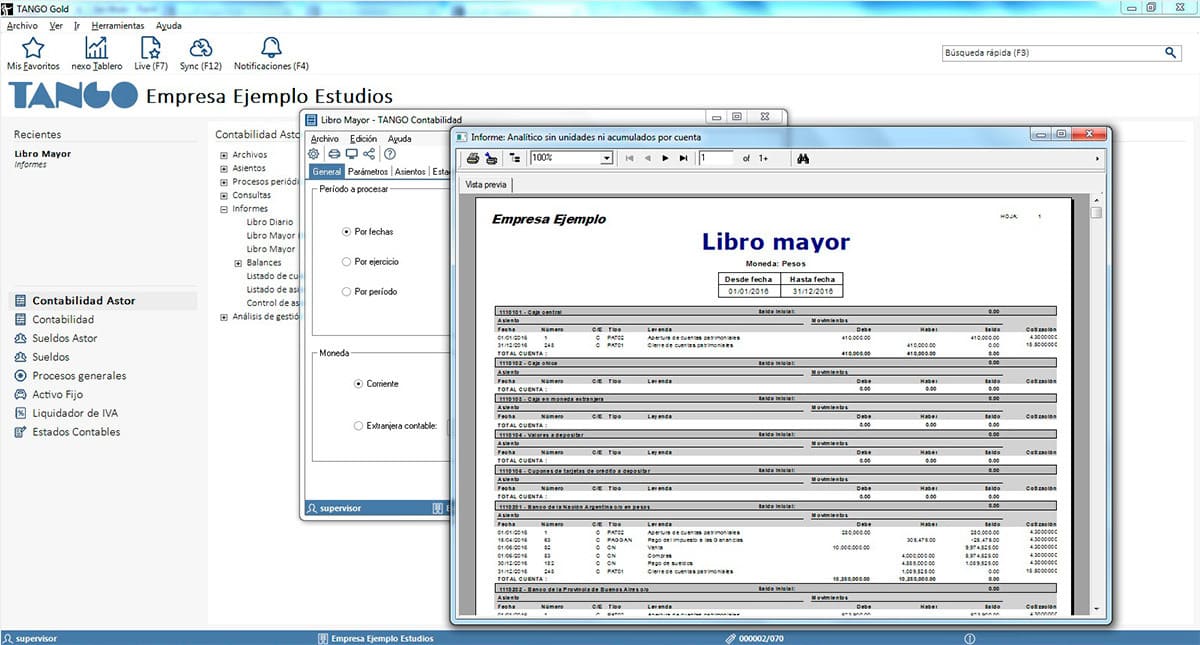Screen dimensions: 1200x645
Task: Select Corriente currency option
Action: [358, 384]
